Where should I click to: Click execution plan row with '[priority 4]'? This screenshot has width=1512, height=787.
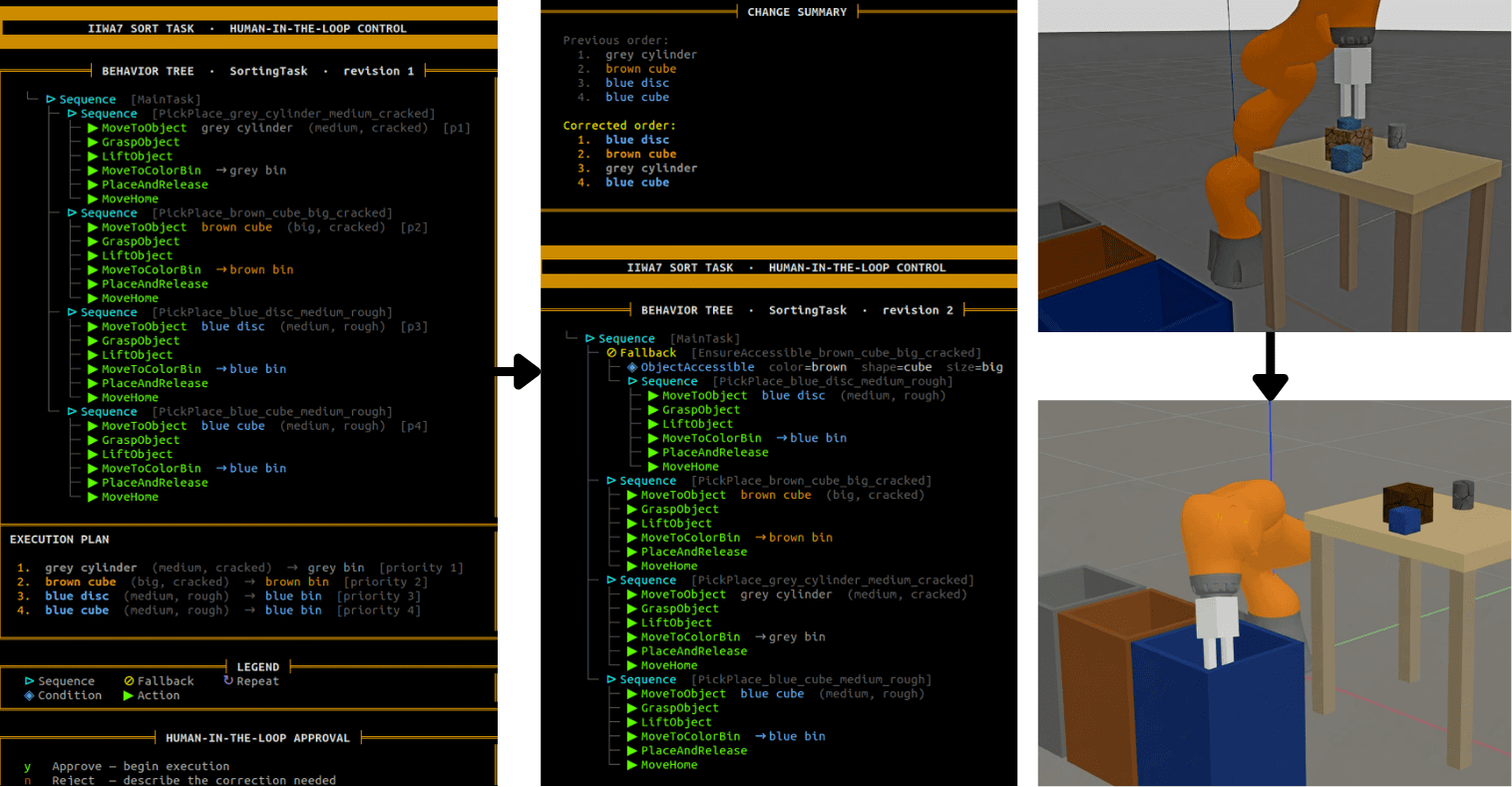coord(219,610)
